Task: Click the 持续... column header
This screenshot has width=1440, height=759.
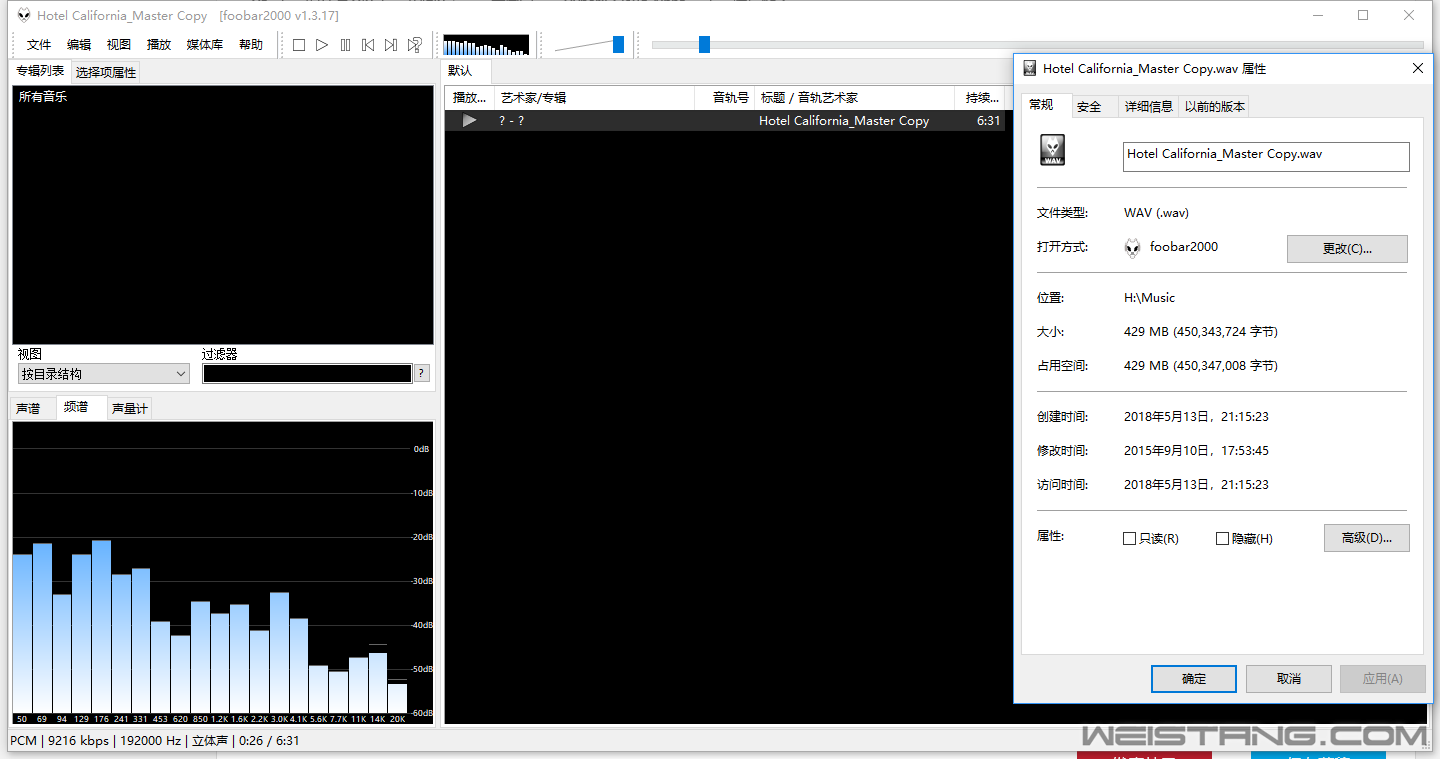Action: point(981,97)
